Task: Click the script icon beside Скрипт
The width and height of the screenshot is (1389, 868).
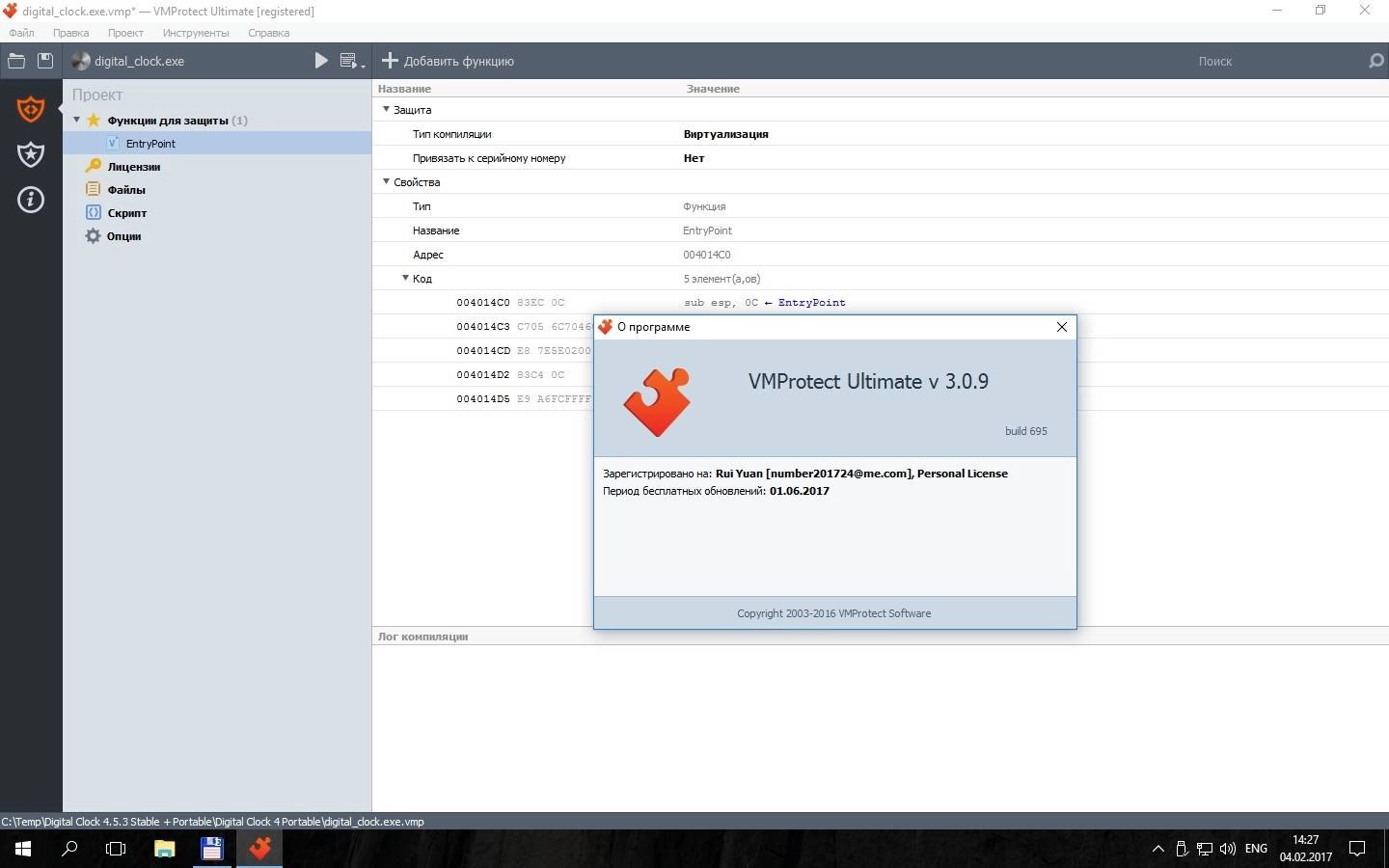Action: click(94, 212)
